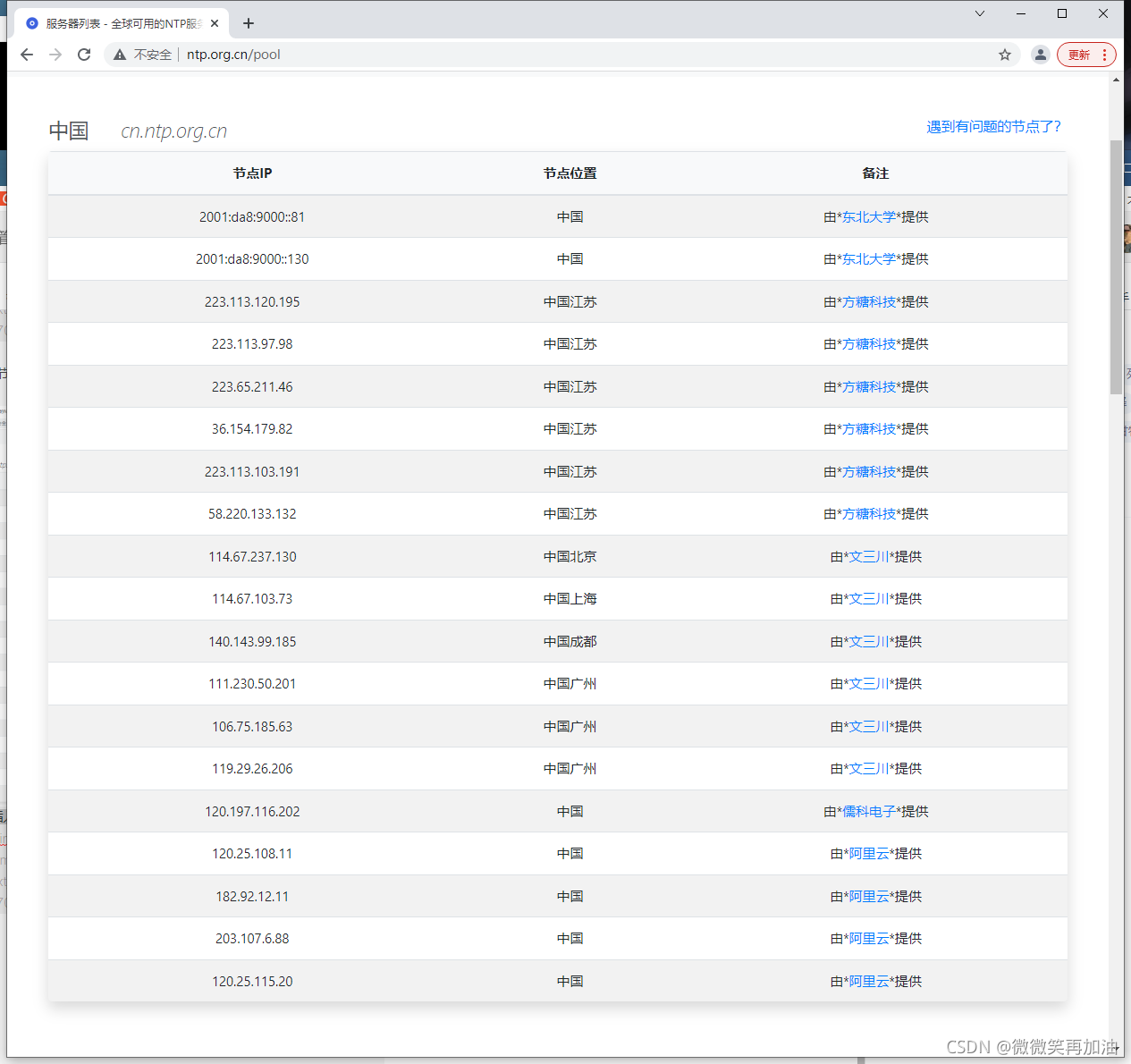Image resolution: width=1131 pixels, height=1064 pixels.
Task: Click IP address 203.107.6.88
Action: pos(252,938)
